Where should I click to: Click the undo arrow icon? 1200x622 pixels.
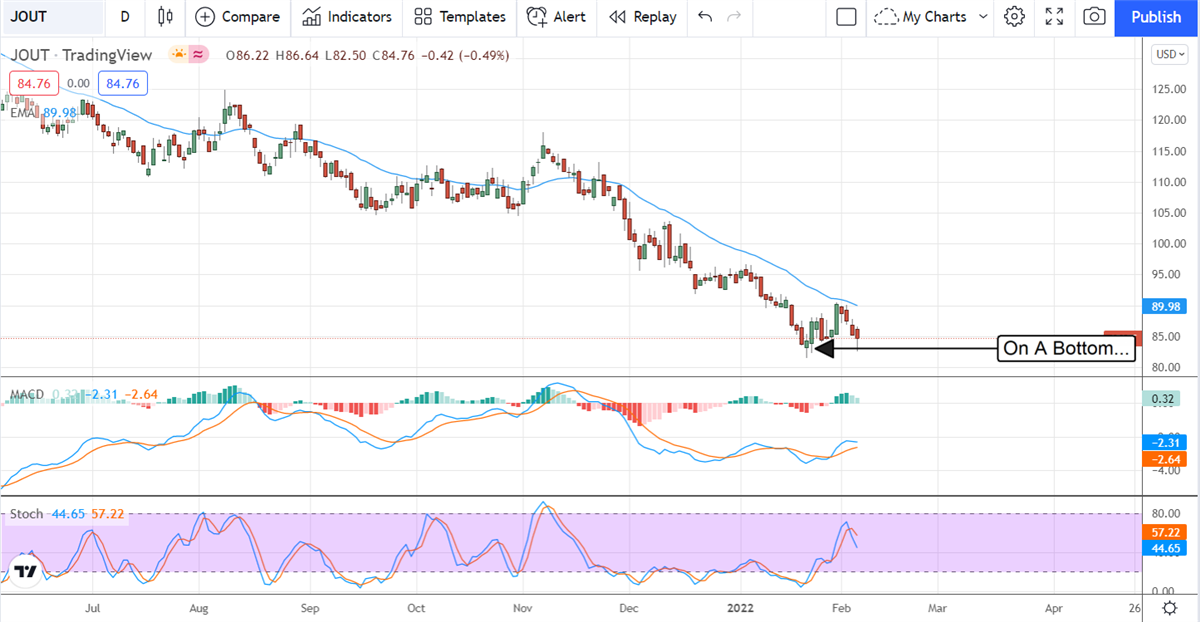705,17
